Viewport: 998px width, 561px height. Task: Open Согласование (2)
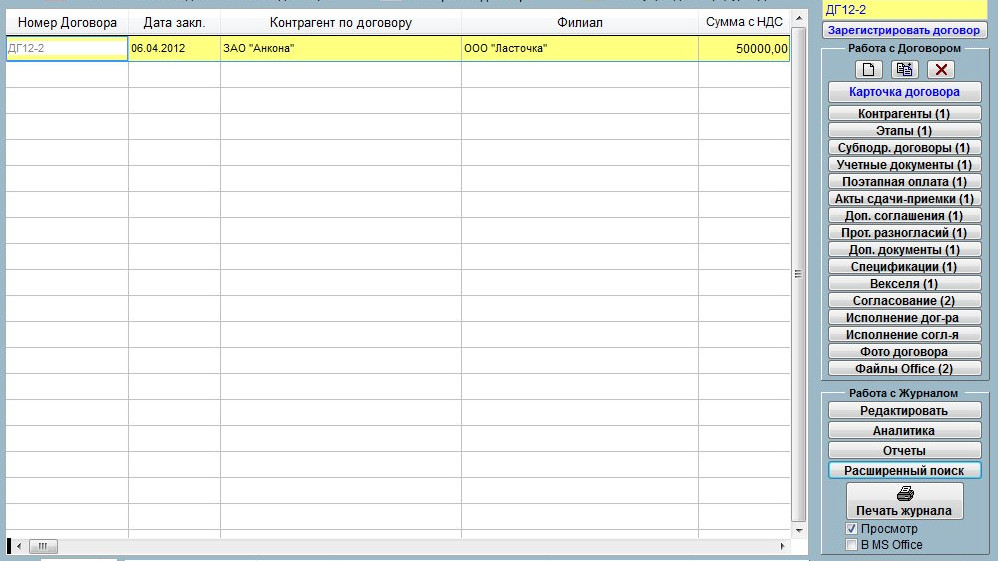pyautogui.click(x=904, y=301)
